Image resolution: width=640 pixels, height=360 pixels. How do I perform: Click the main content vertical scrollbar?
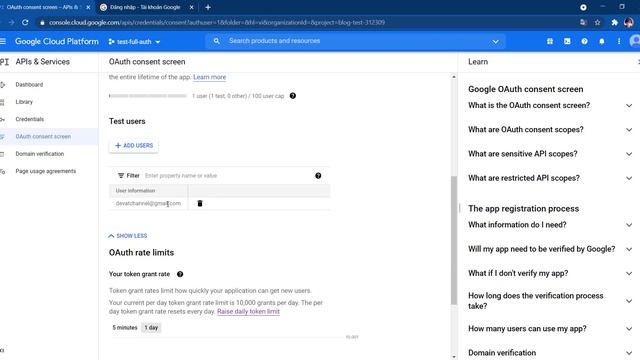(453, 240)
